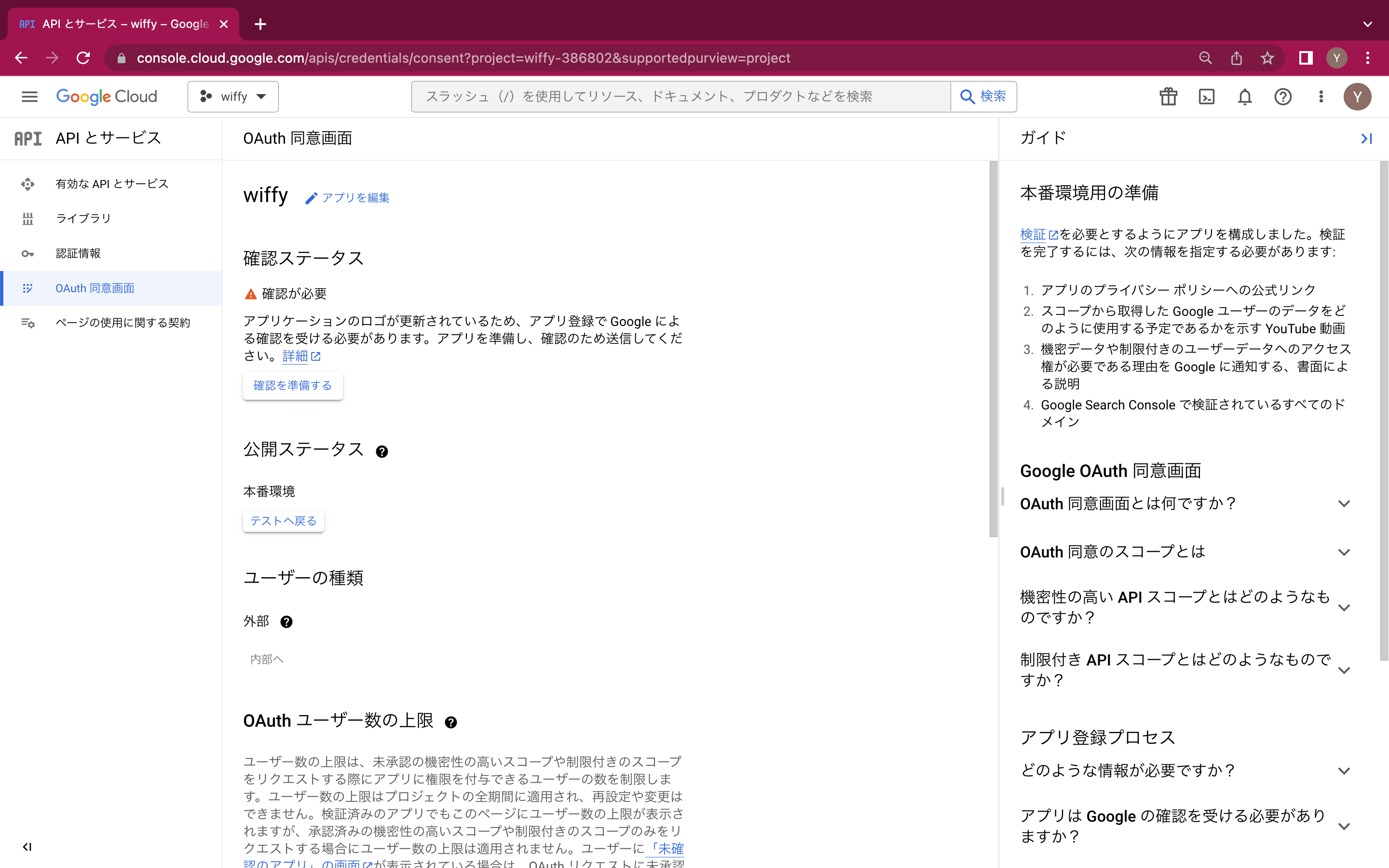Viewport: 1389px width, 868px height.
Task: Click the browser forward arrow
Action: pyautogui.click(x=52, y=58)
